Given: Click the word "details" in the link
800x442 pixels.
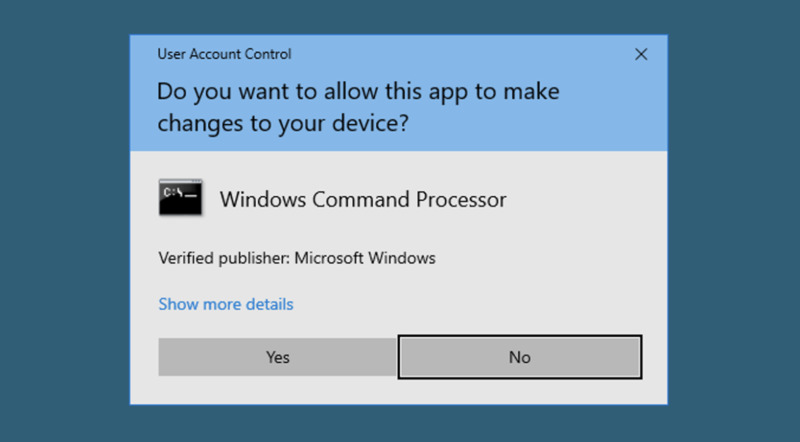Looking at the screenshot, I should 266,304.
